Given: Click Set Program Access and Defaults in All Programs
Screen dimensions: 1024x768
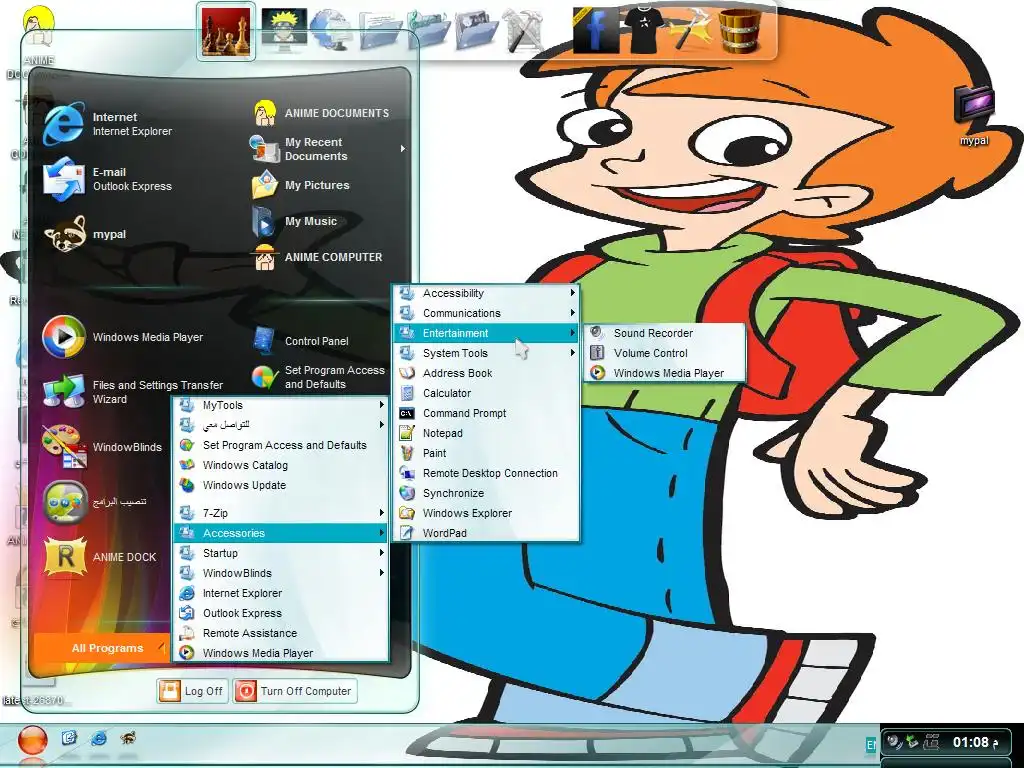Looking at the screenshot, I should pyautogui.click(x=281, y=445).
